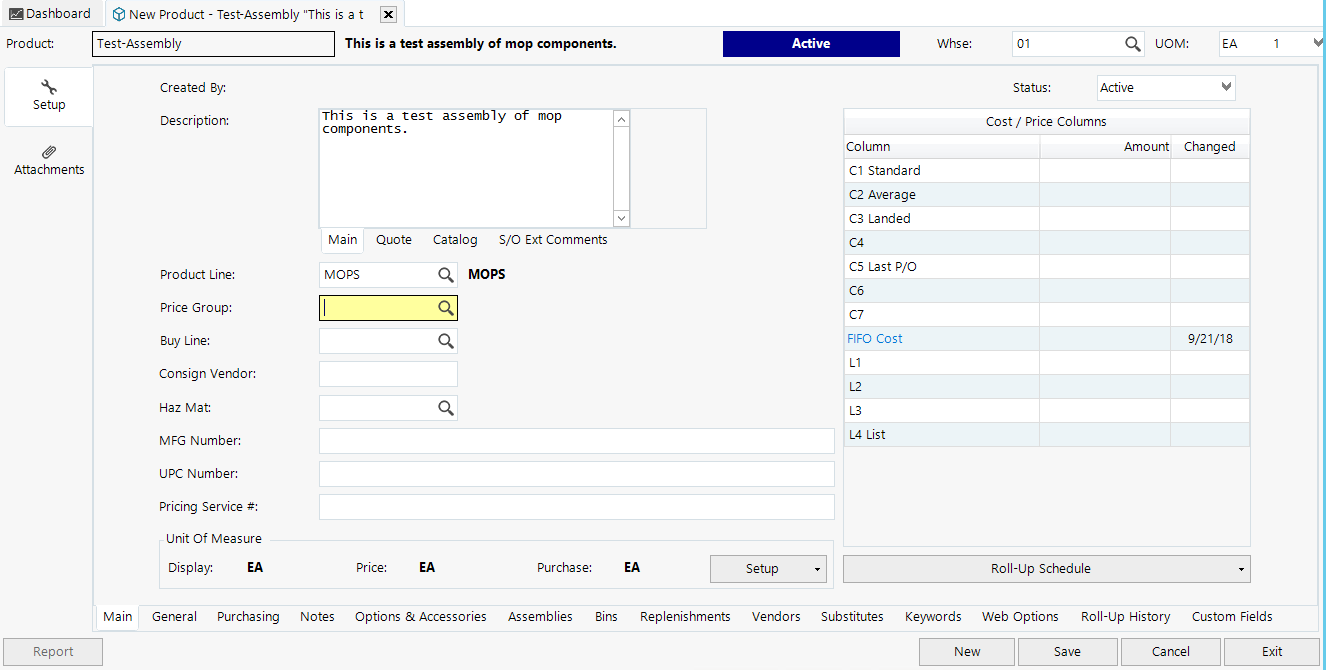Expand the Roll-Up Schedule options
Viewport: 1326px width, 670px height.
pyautogui.click(x=1238, y=568)
